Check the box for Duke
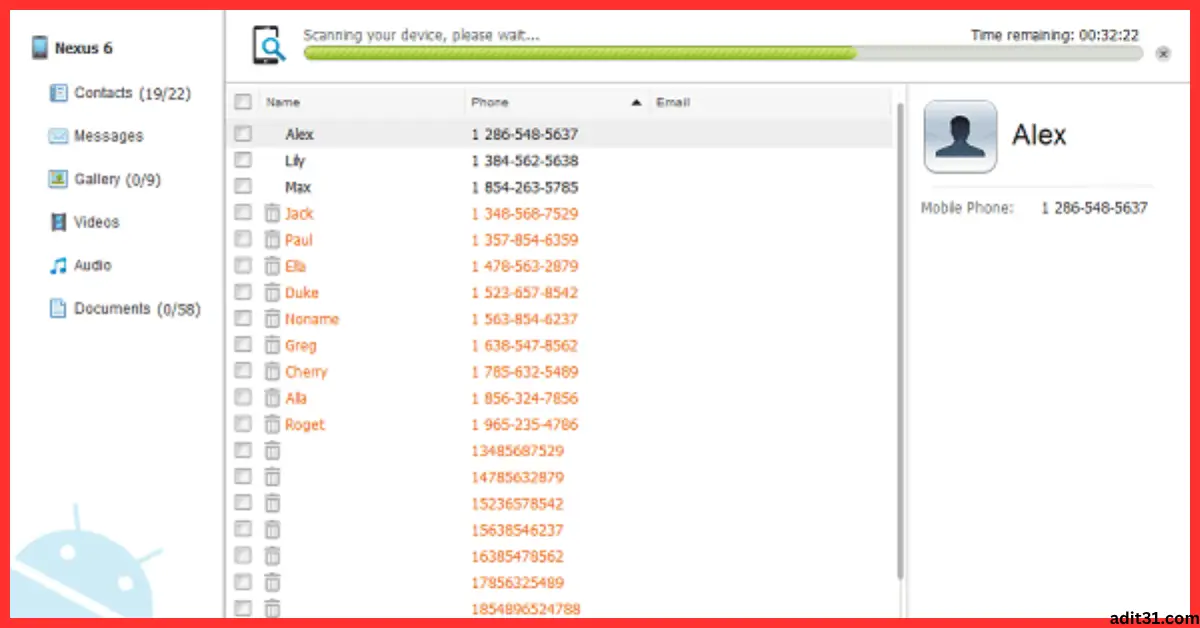This screenshot has width=1200, height=628. point(242,292)
